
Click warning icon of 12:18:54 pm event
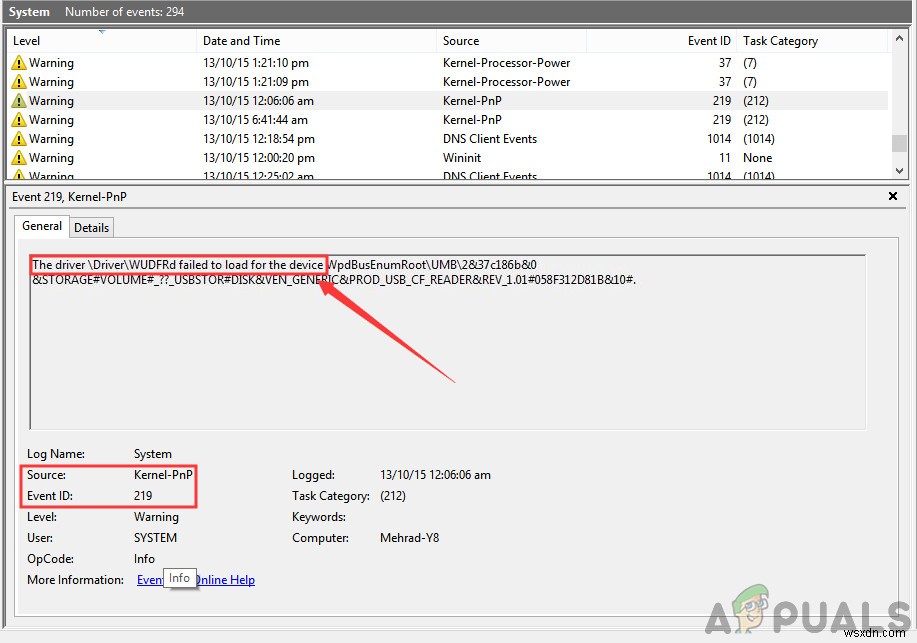[19, 139]
